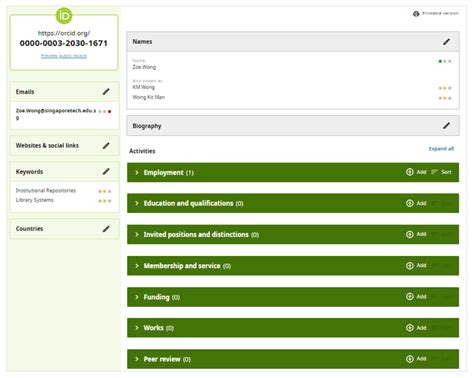The height and width of the screenshot is (378, 474).
Task: Toggle visibility dots for Library Systems keyword
Action: (x=105, y=201)
